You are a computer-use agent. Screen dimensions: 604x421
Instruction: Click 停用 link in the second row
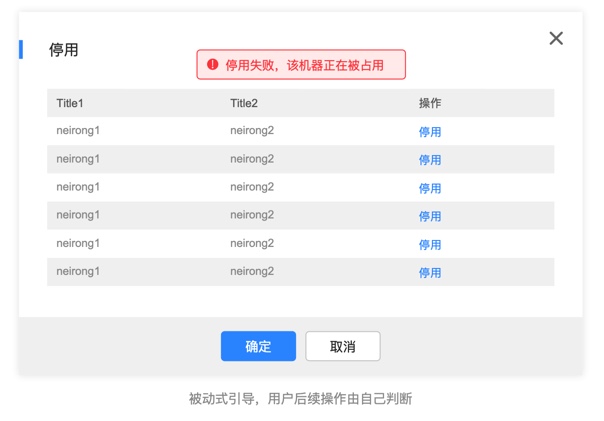click(430, 160)
